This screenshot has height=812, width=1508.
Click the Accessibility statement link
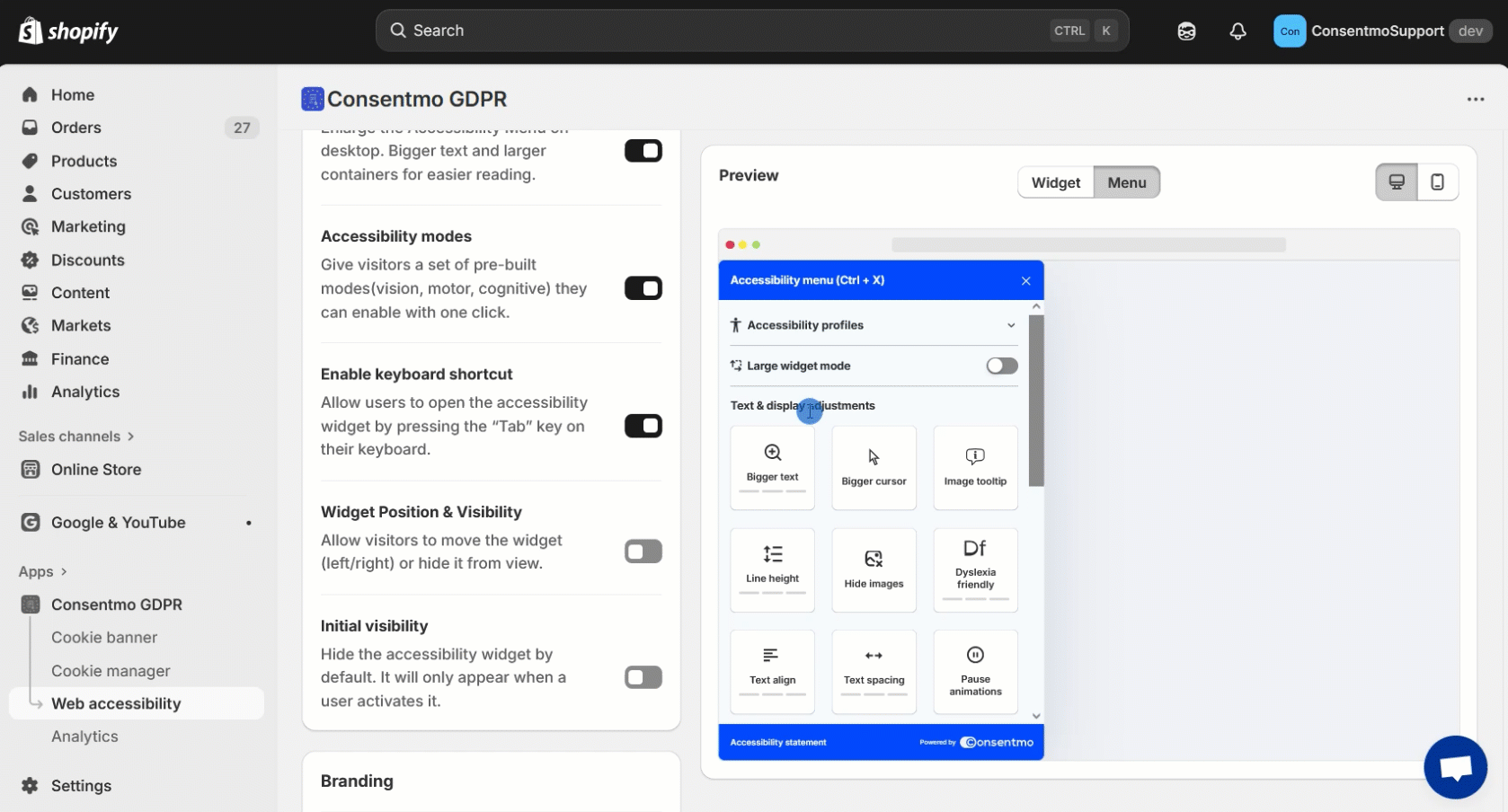[x=778, y=743]
